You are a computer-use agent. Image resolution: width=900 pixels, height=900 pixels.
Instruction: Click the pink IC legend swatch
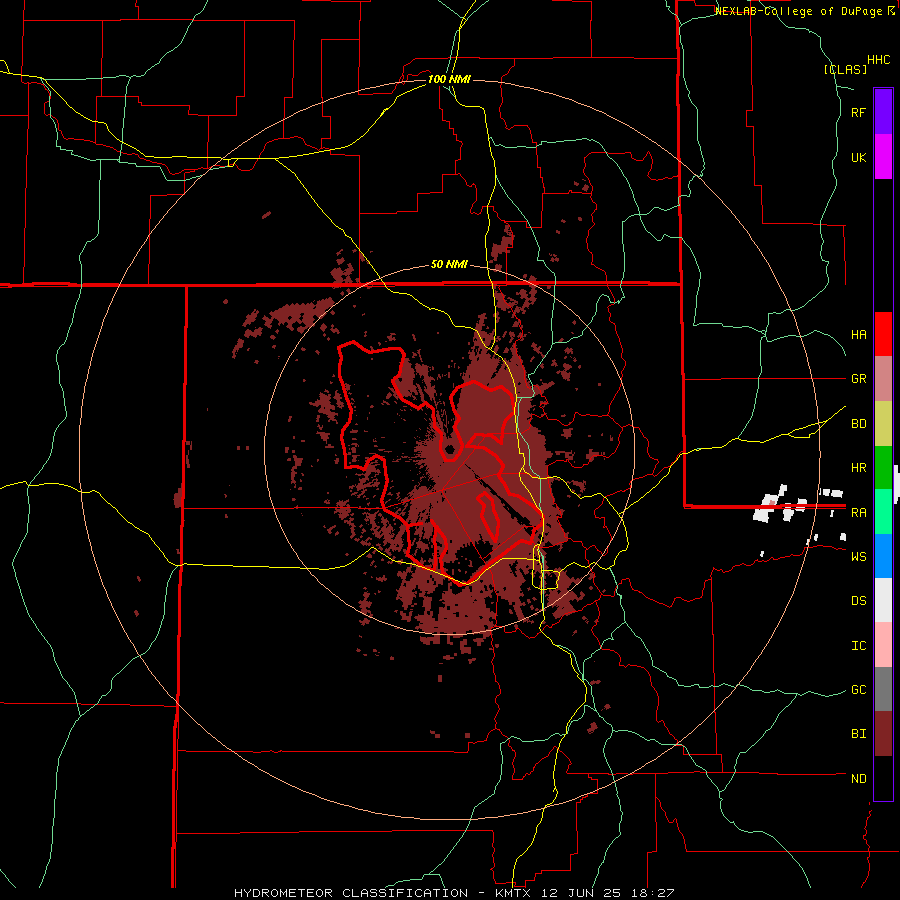[883, 645]
